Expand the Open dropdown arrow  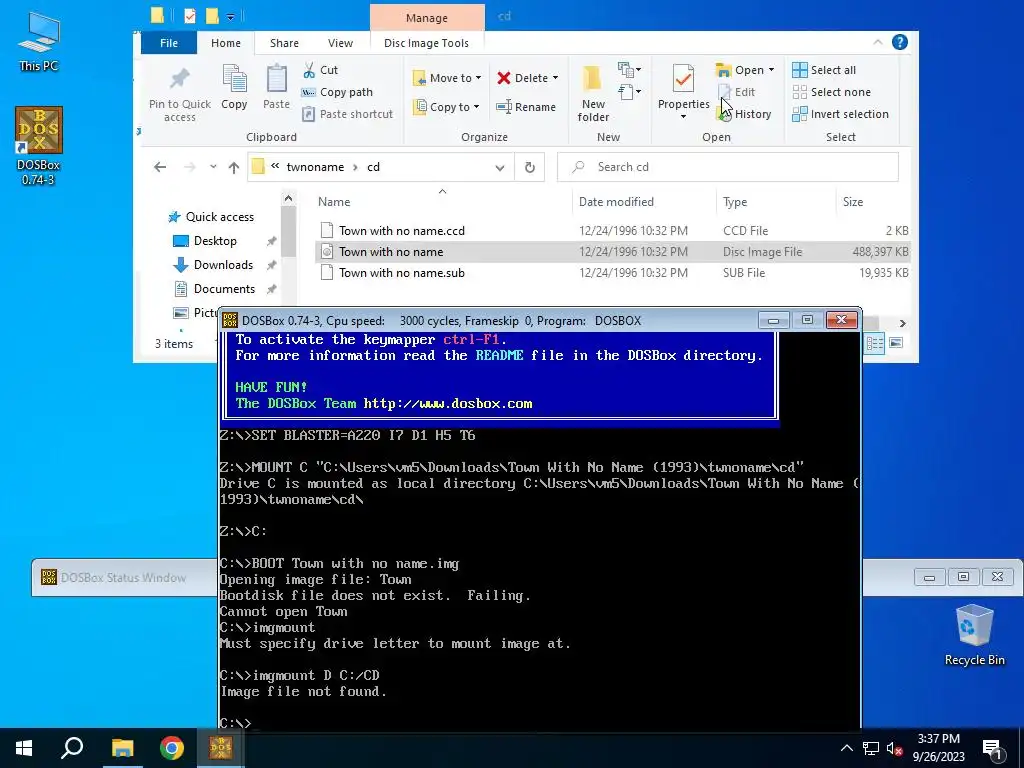tap(771, 70)
